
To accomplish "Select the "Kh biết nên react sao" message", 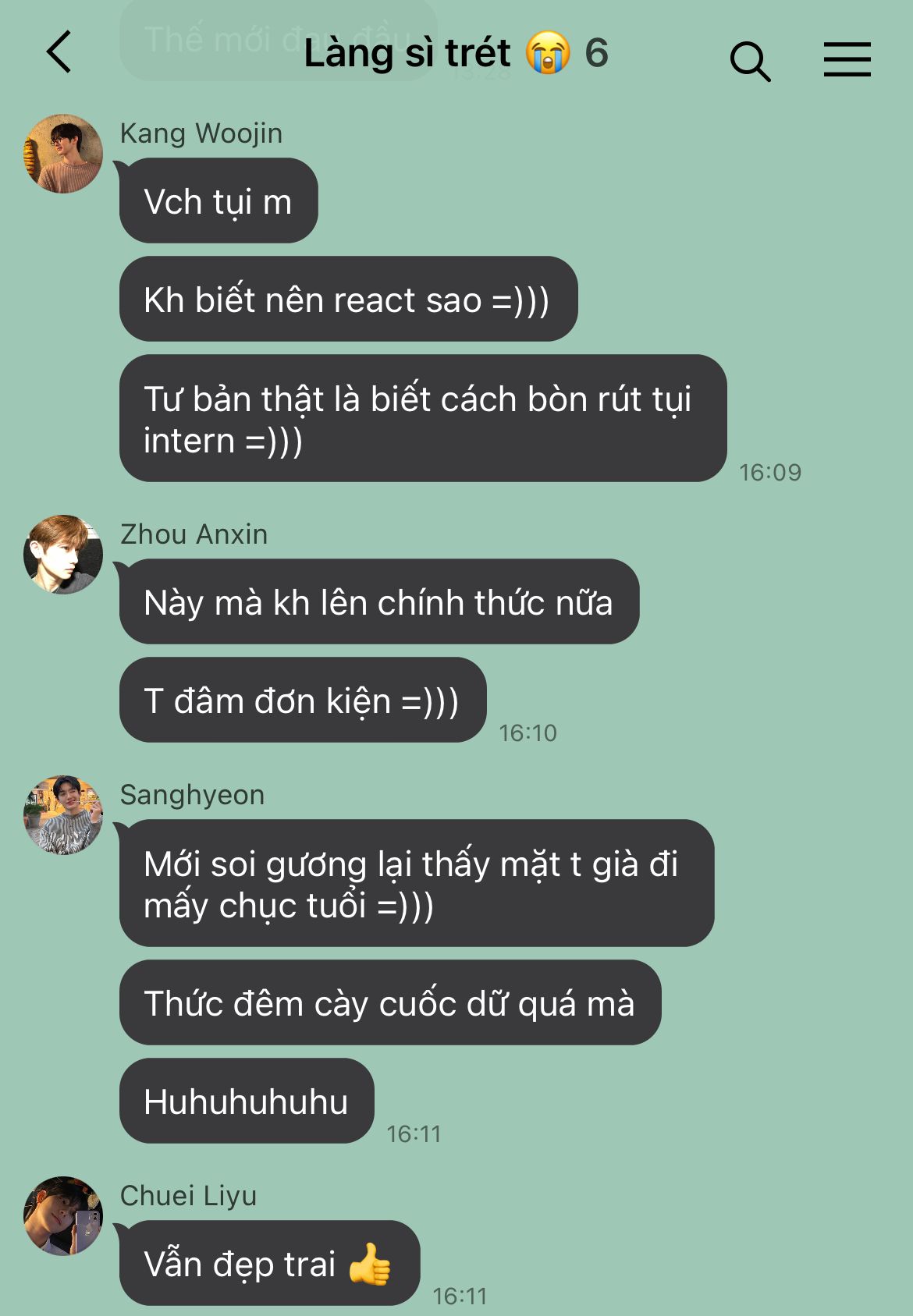I will pyautogui.click(x=348, y=300).
